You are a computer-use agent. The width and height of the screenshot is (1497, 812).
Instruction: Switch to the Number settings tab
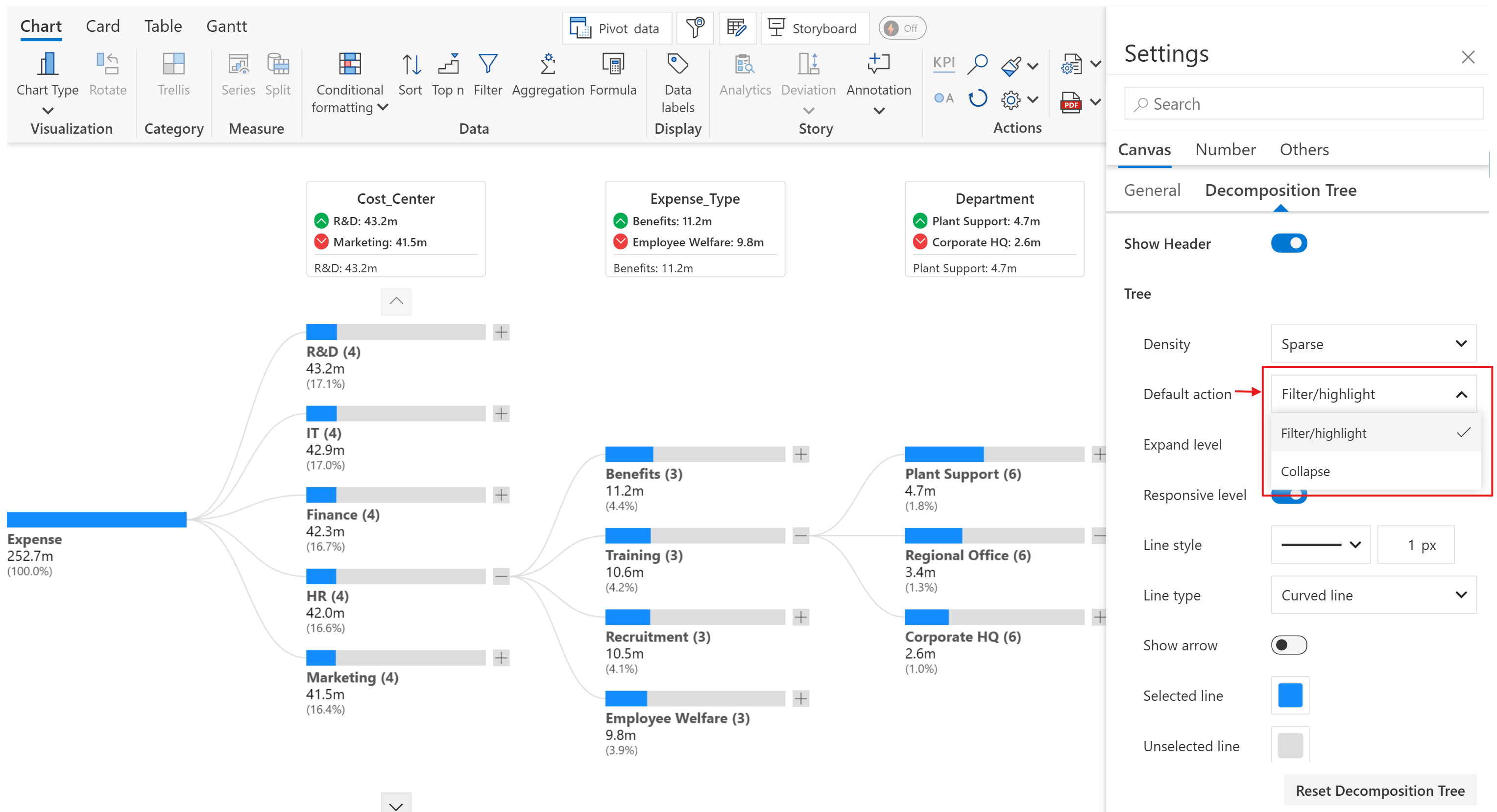click(1225, 150)
